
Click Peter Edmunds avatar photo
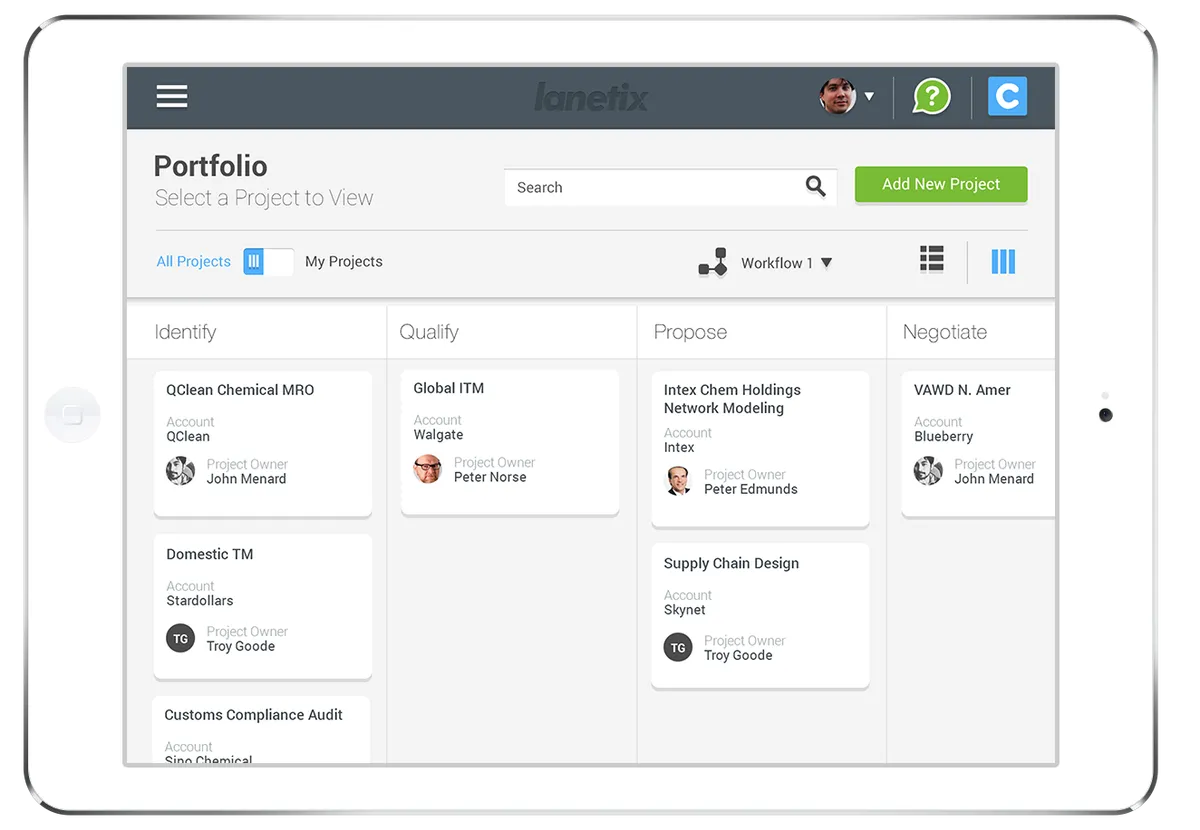click(678, 481)
